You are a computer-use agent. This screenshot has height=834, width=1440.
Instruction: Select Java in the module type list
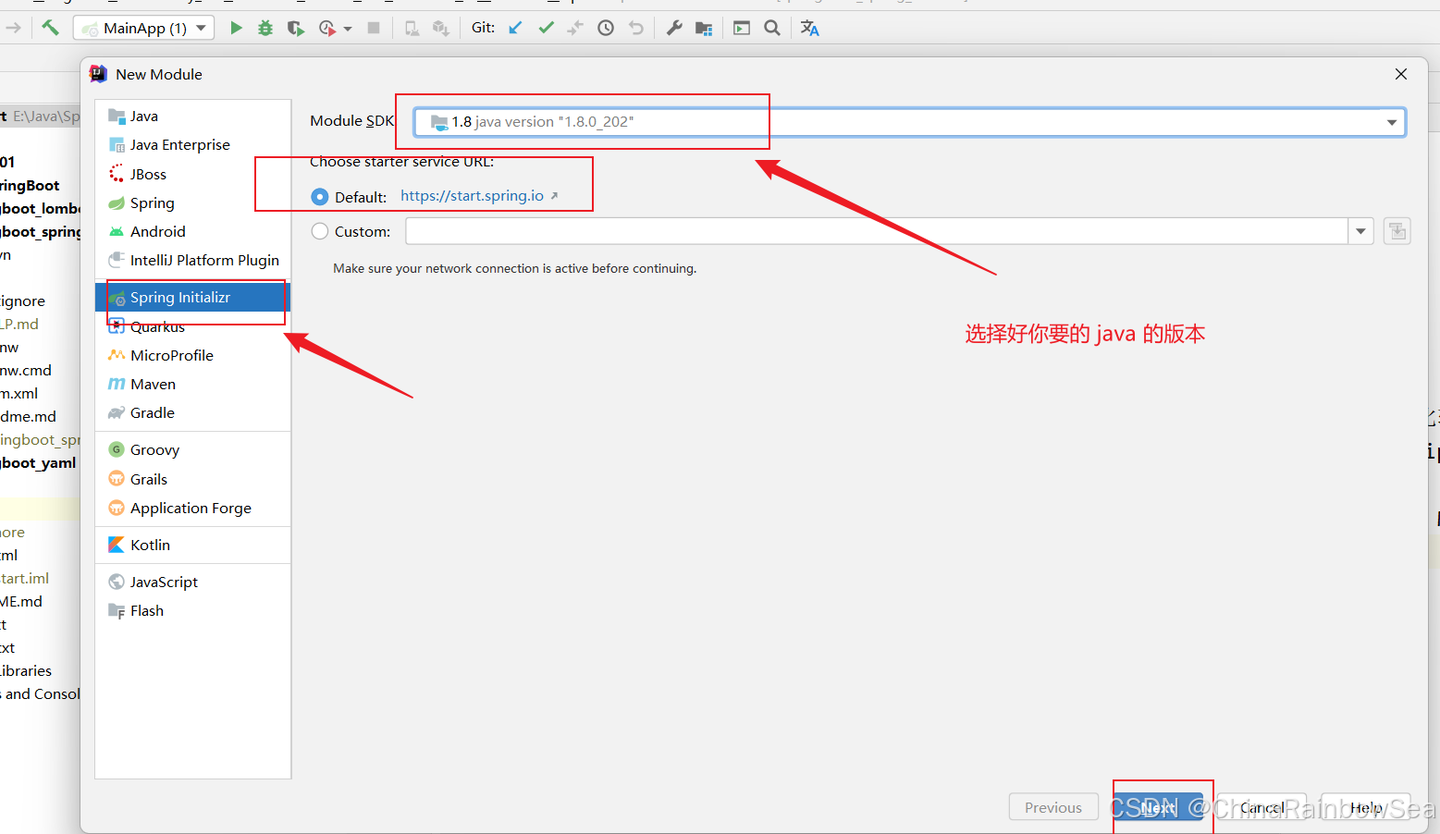[x=193, y=116]
